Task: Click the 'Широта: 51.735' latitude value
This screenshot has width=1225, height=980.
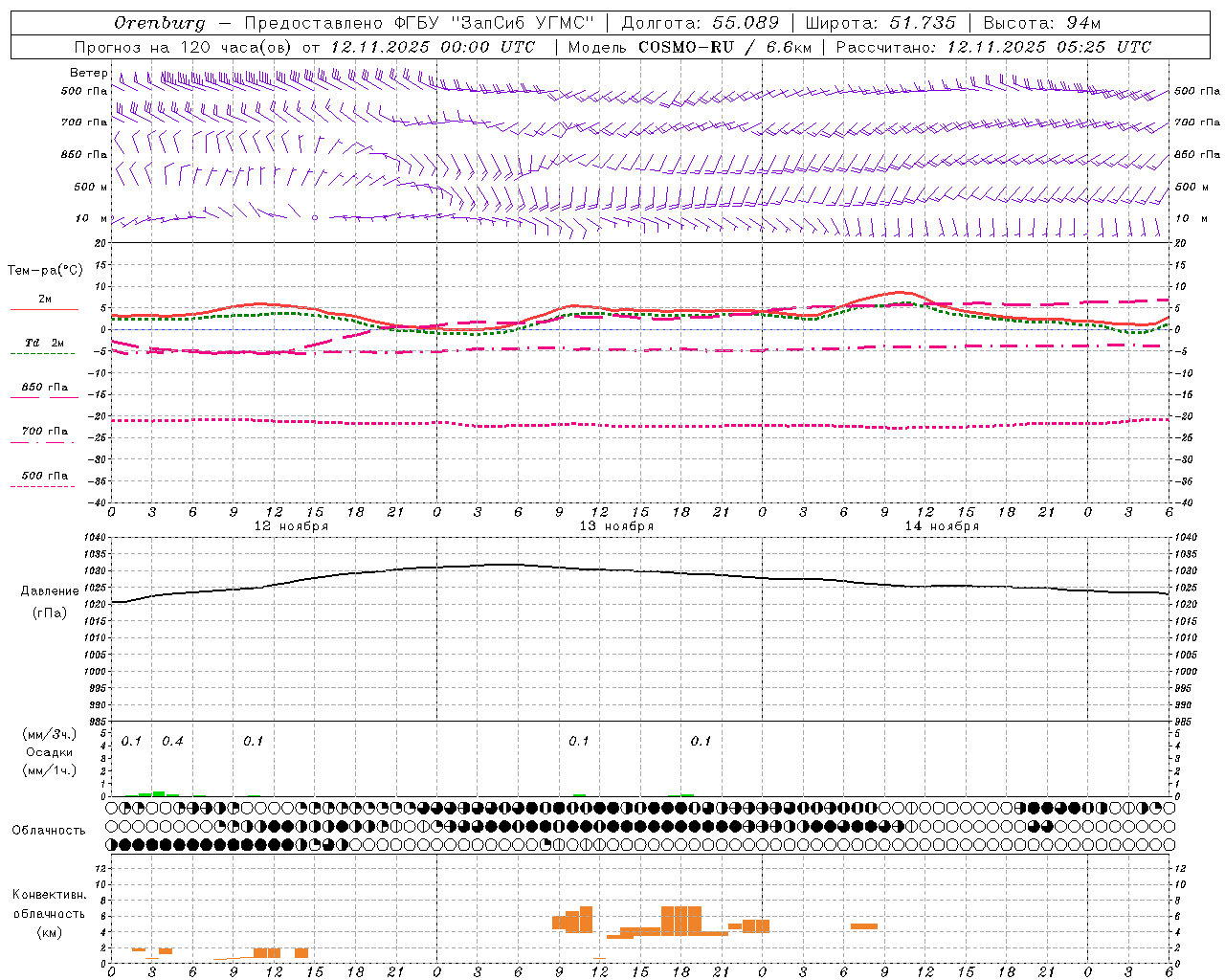Action: [x=880, y=23]
